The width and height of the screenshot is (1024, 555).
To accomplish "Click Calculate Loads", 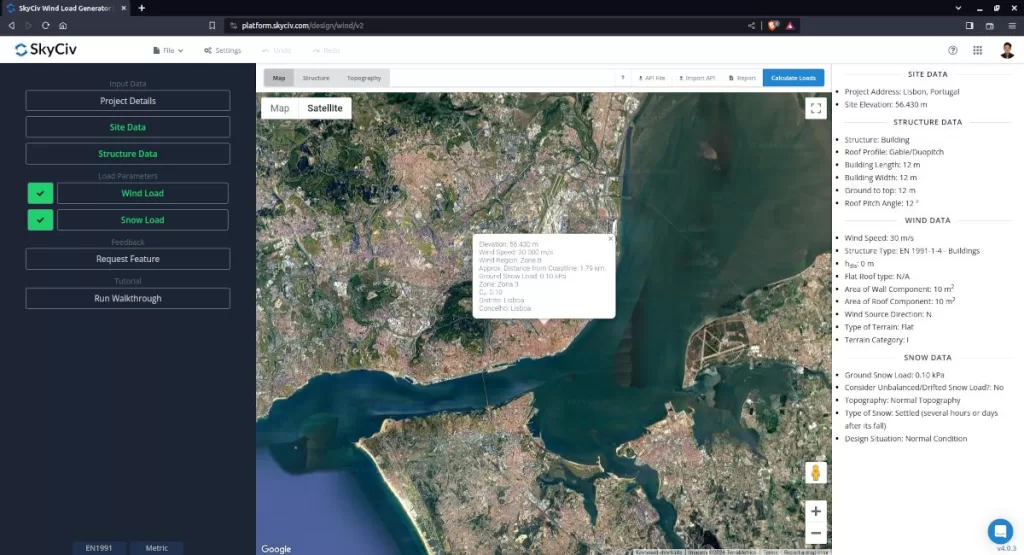I will 793,78.
